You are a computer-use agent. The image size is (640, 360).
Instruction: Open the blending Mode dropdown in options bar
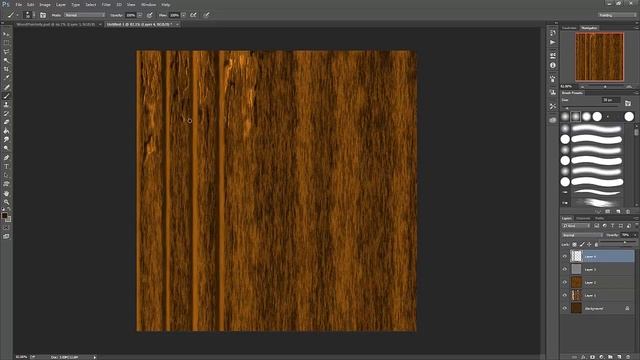(84, 15)
